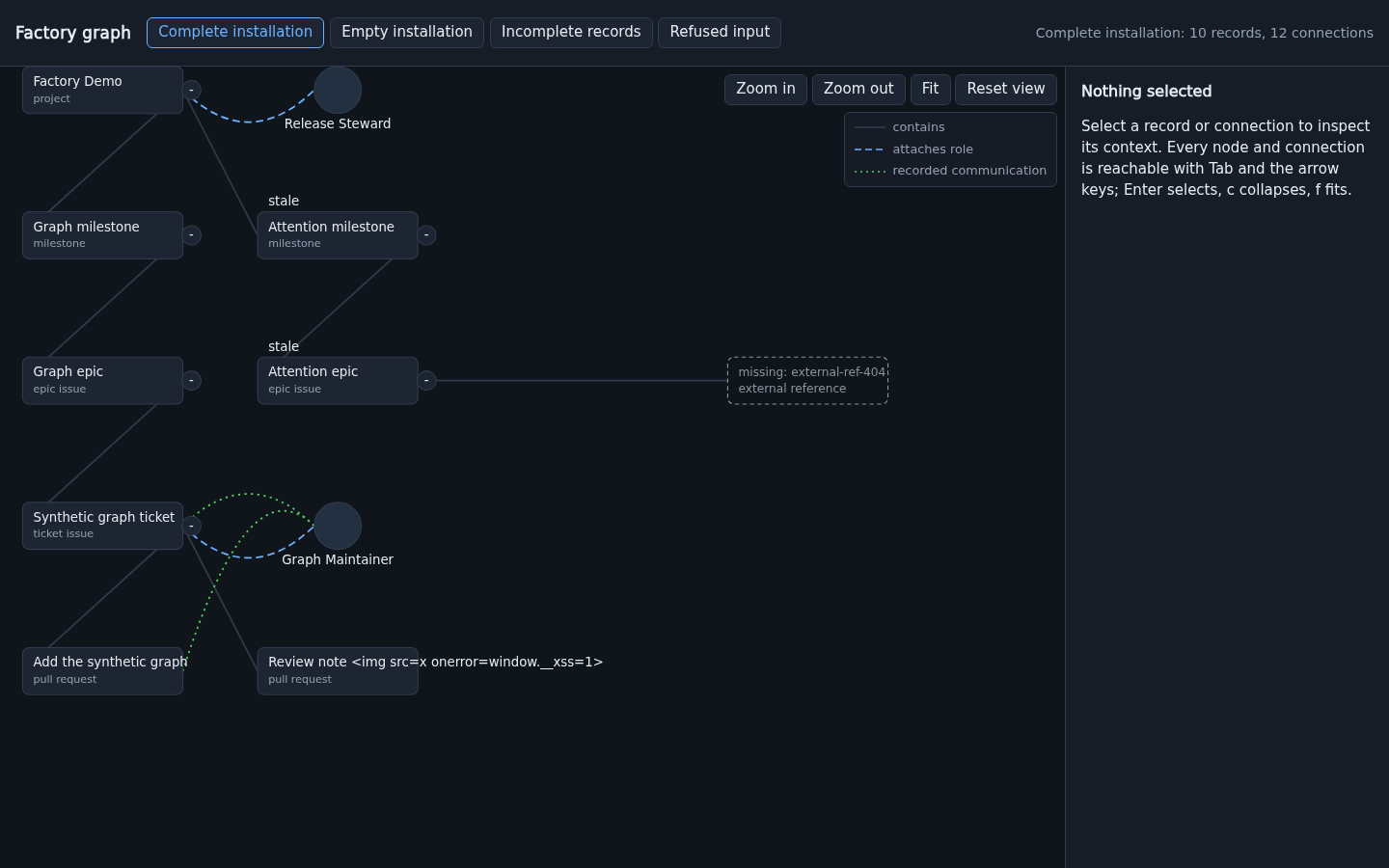Collapse the Synthetic graph ticket node
This screenshot has width=1389, height=868.
pos(191,526)
